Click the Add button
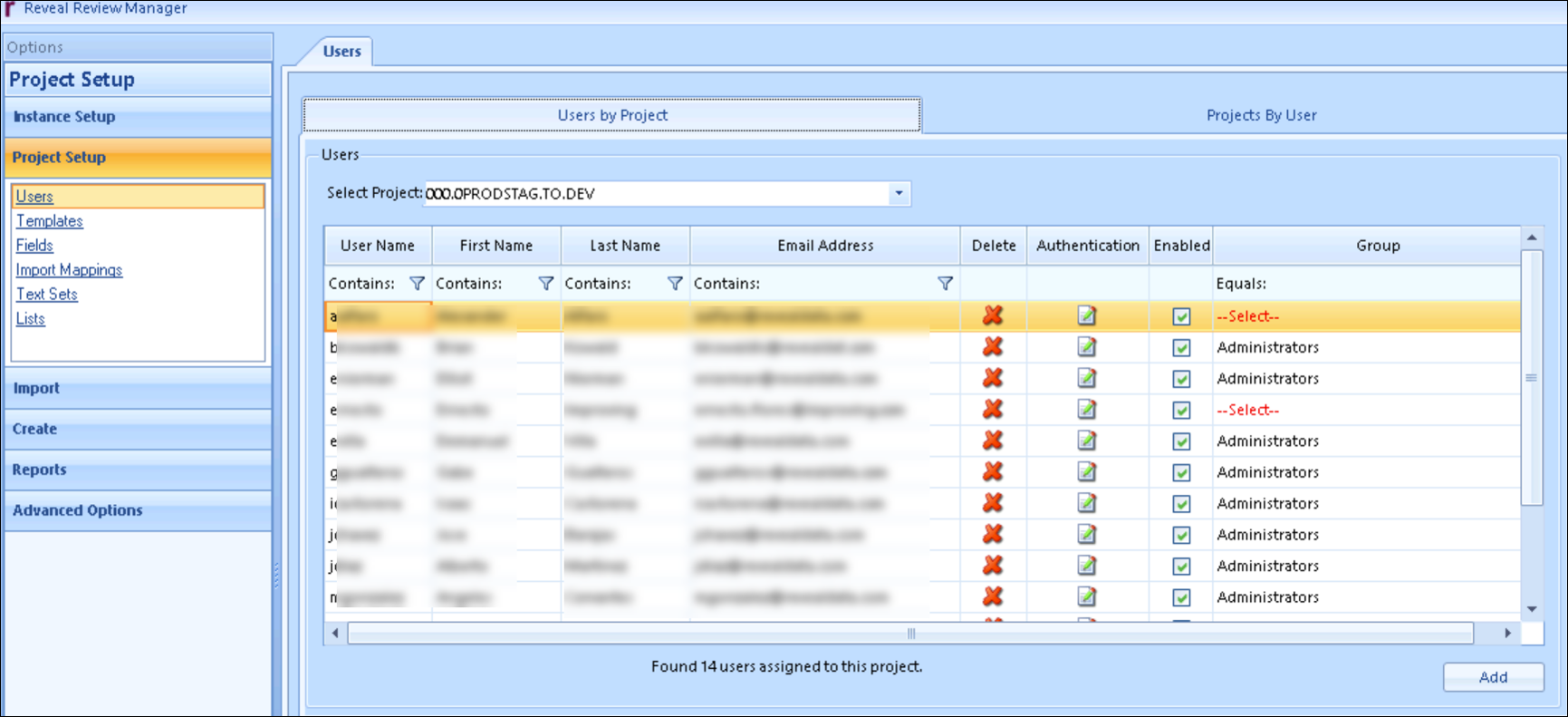This screenshot has width=1568, height=717. [x=1493, y=677]
